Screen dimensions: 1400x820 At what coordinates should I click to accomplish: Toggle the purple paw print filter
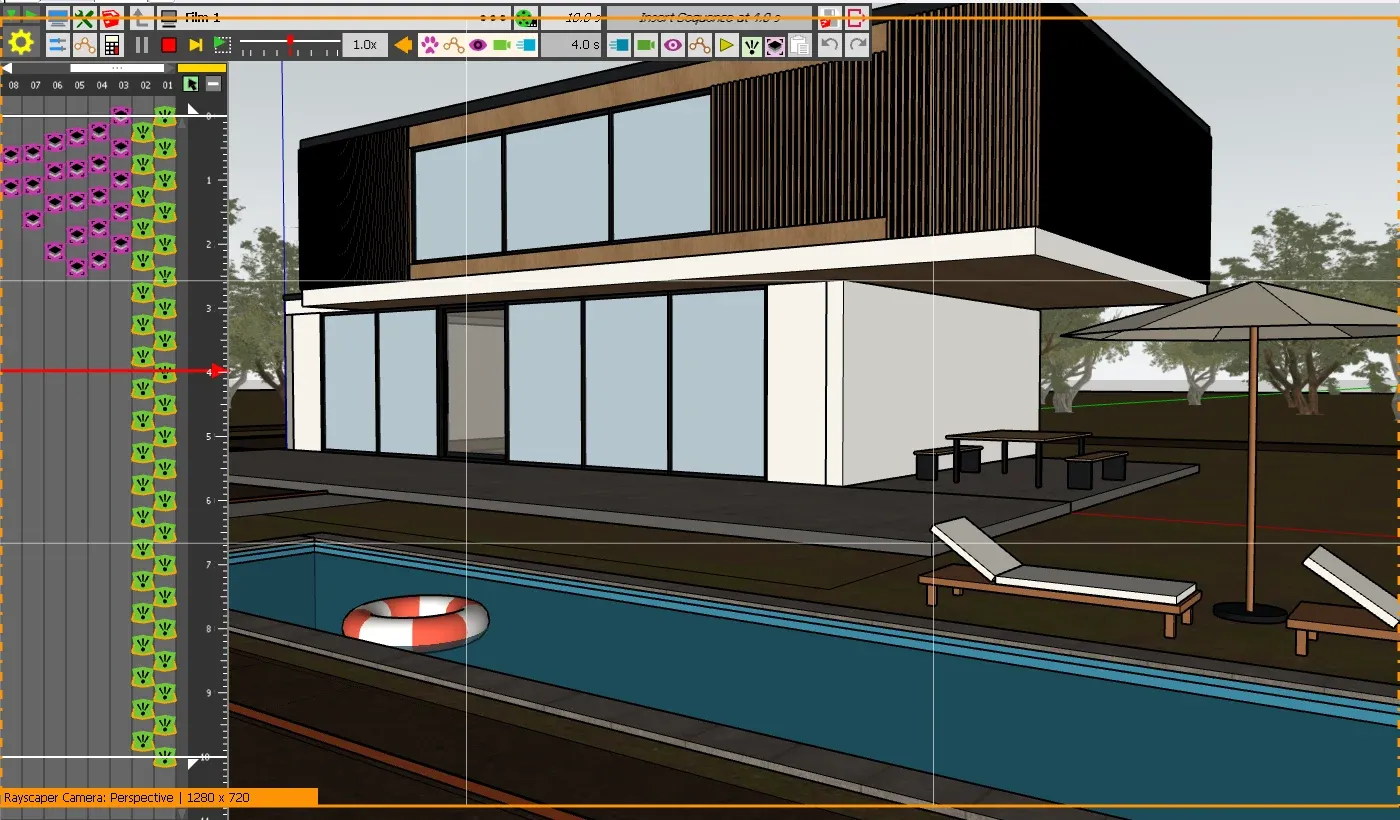(x=430, y=45)
